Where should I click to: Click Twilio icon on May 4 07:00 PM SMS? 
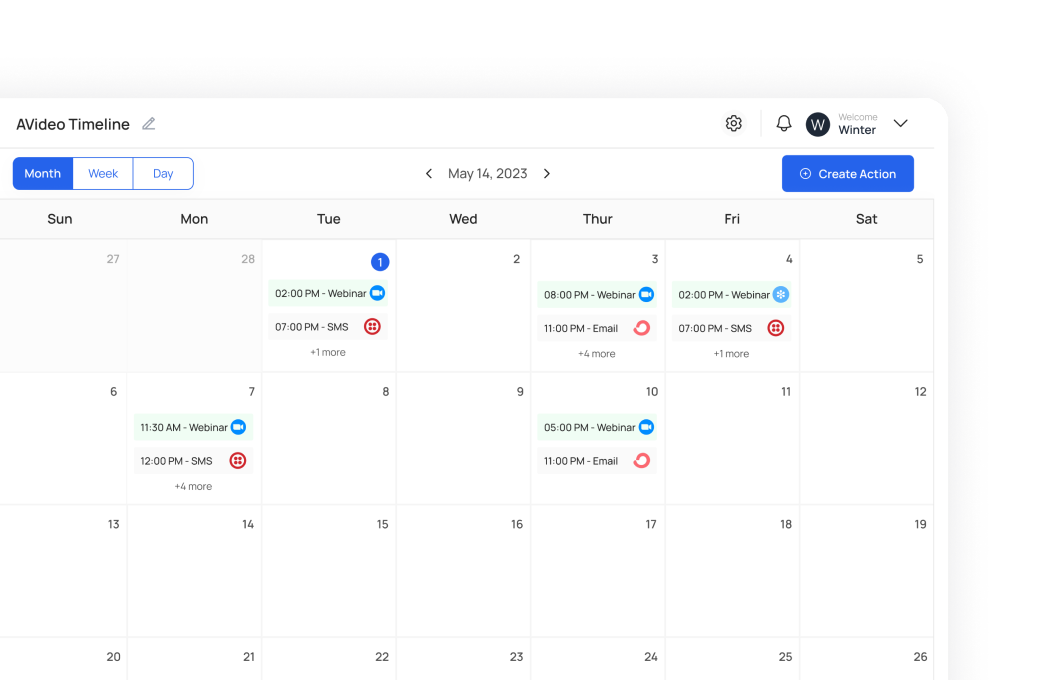(x=775, y=328)
